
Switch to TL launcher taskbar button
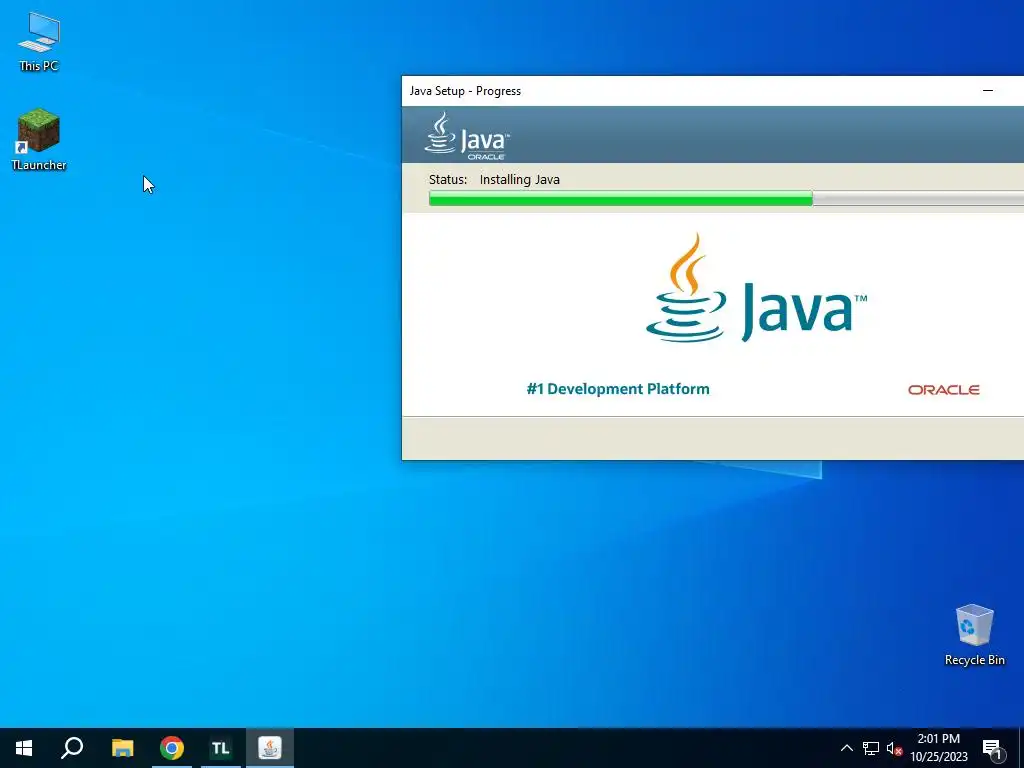(x=221, y=748)
